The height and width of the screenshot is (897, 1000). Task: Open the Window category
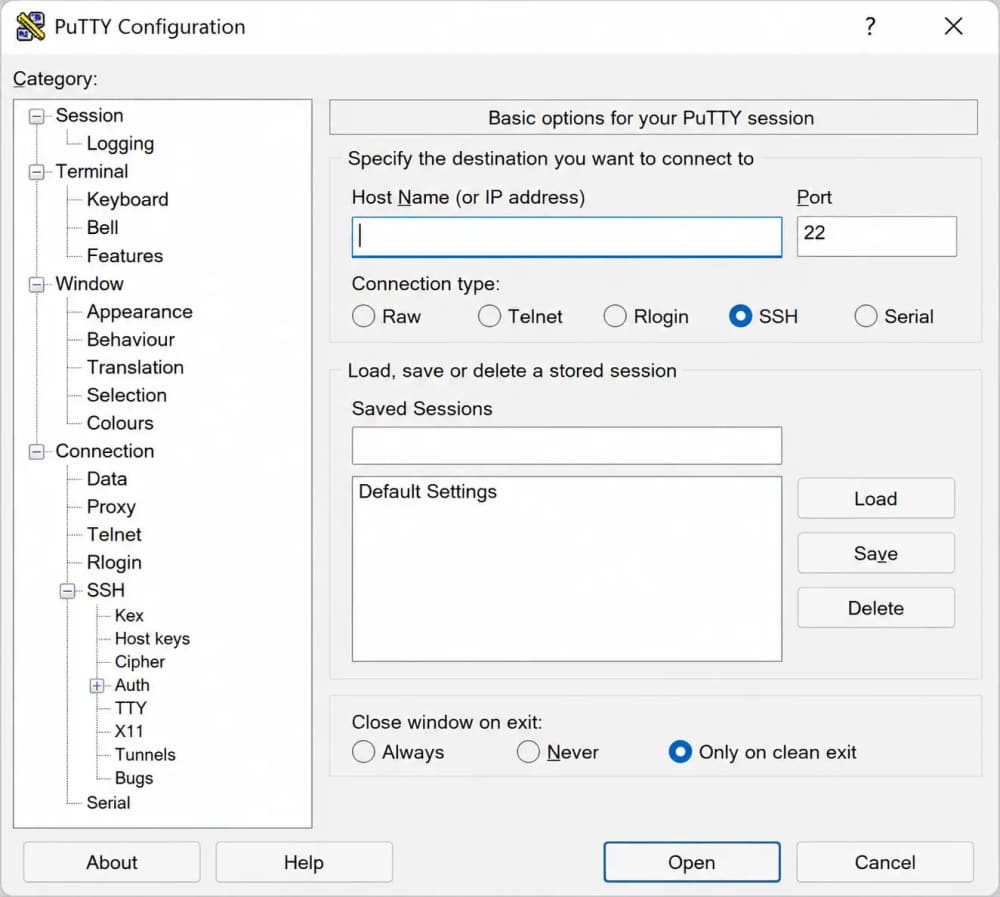coord(89,284)
